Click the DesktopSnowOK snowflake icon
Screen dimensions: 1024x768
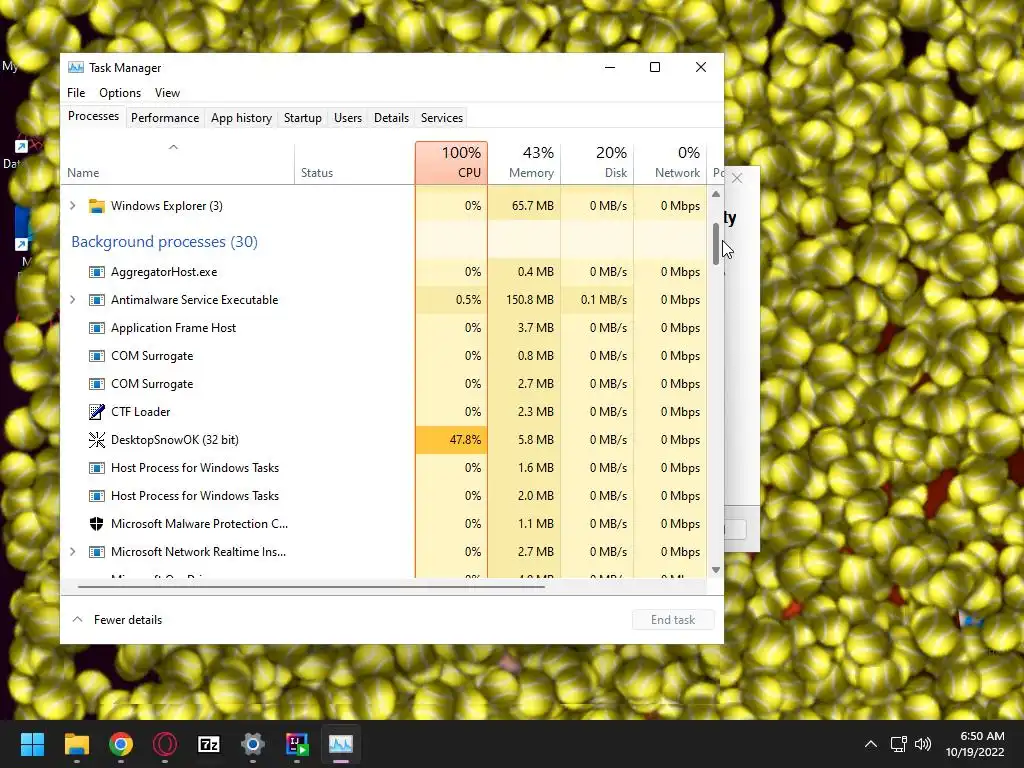click(97, 440)
